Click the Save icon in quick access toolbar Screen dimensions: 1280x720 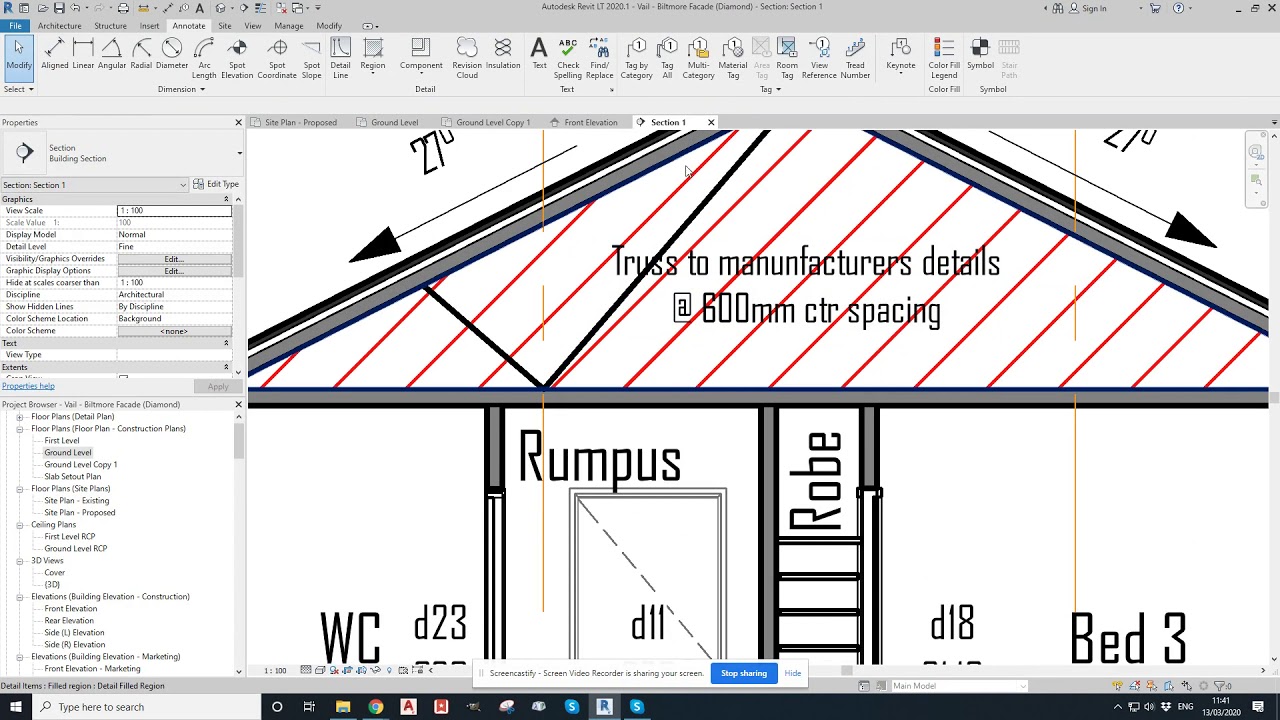(x=59, y=8)
